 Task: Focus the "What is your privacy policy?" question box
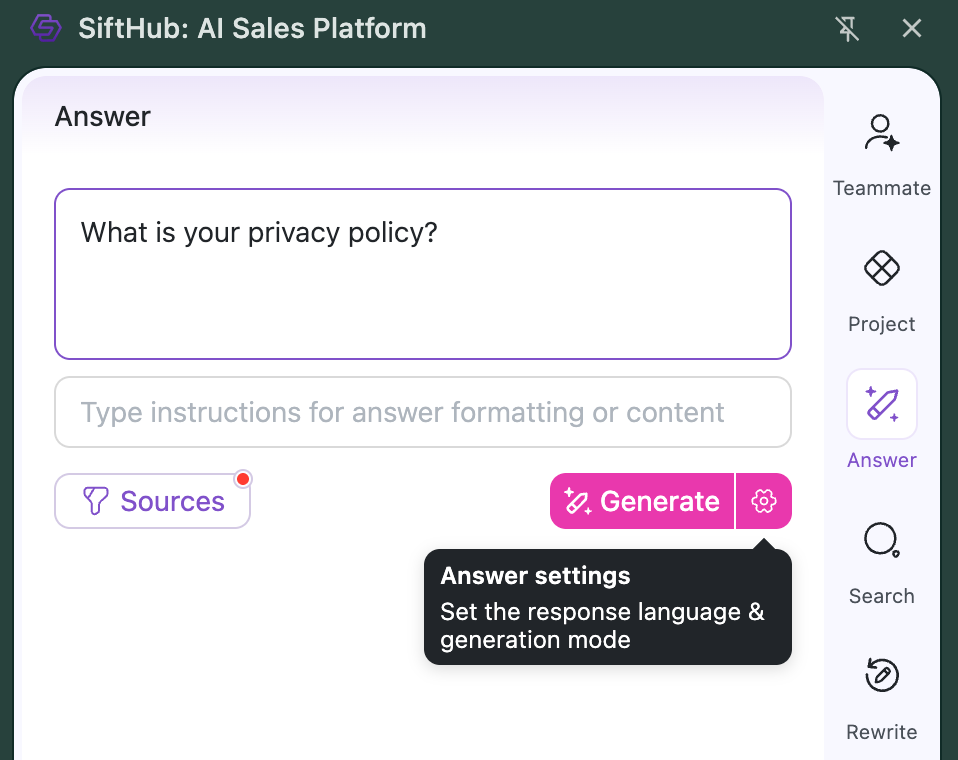pyautogui.click(x=422, y=273)
